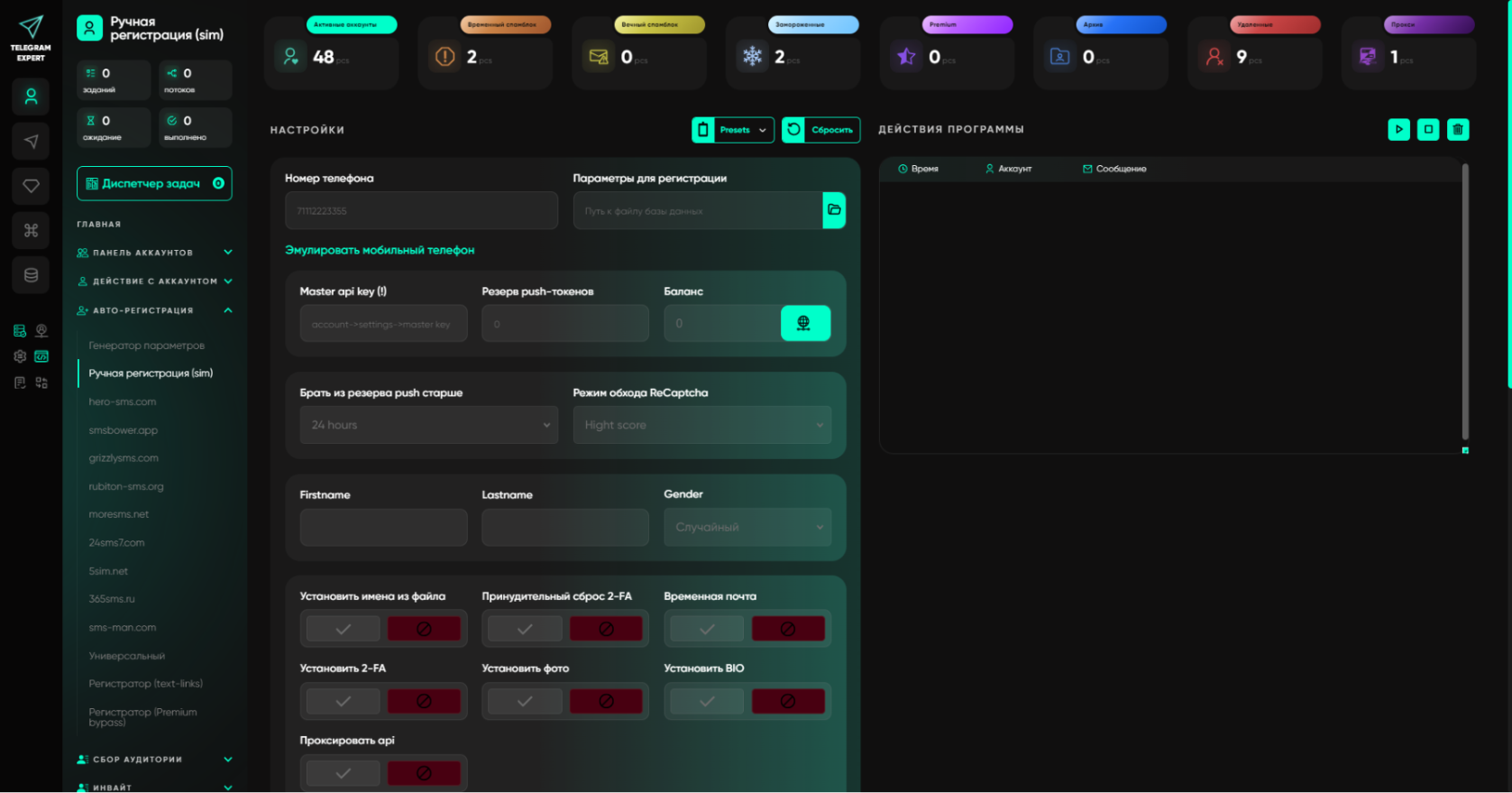Open Диспетчер задач task manager
The height and width of the screenshot is (793, 1512).
(x=154, y=183)
